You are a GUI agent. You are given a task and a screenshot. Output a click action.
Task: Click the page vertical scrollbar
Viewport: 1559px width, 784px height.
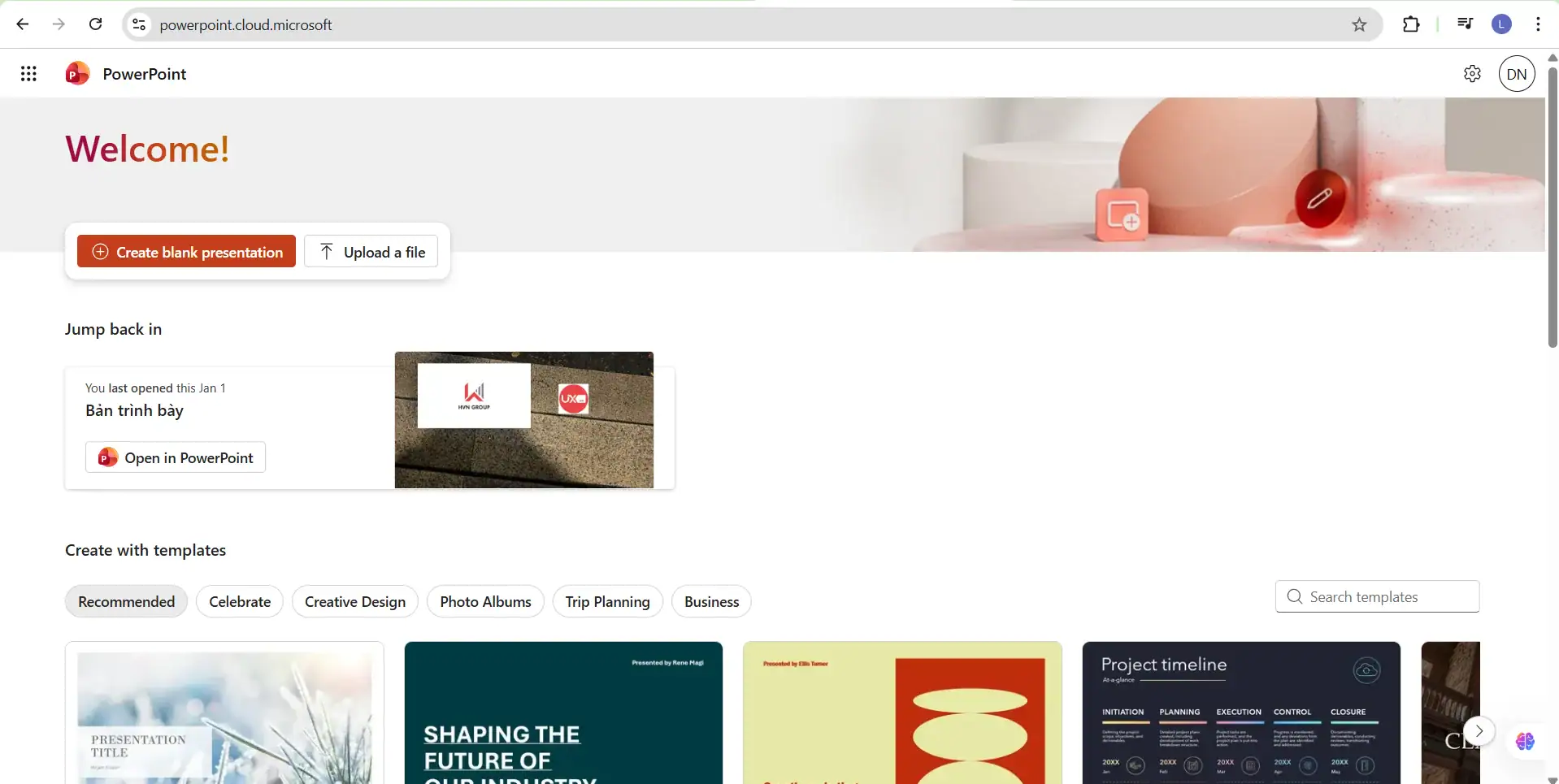[x=1552, y=207]
